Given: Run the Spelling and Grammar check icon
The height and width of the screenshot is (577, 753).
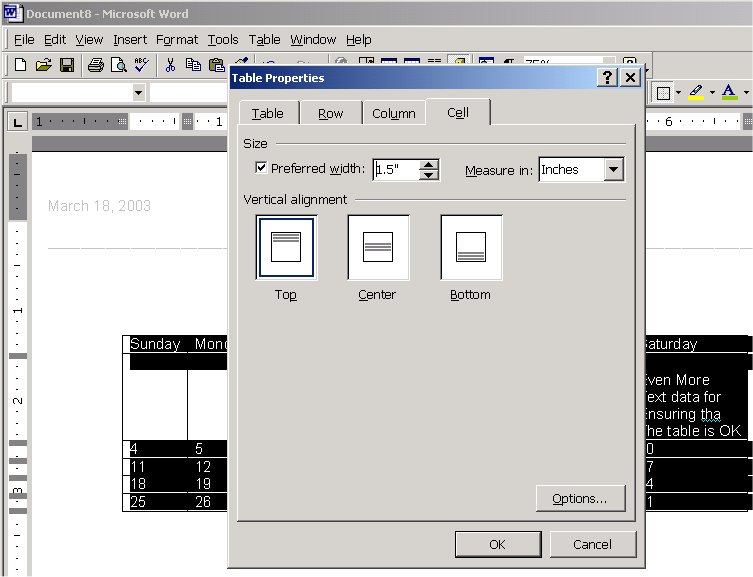Looking at the screenshot, I should tap(141, 66).
